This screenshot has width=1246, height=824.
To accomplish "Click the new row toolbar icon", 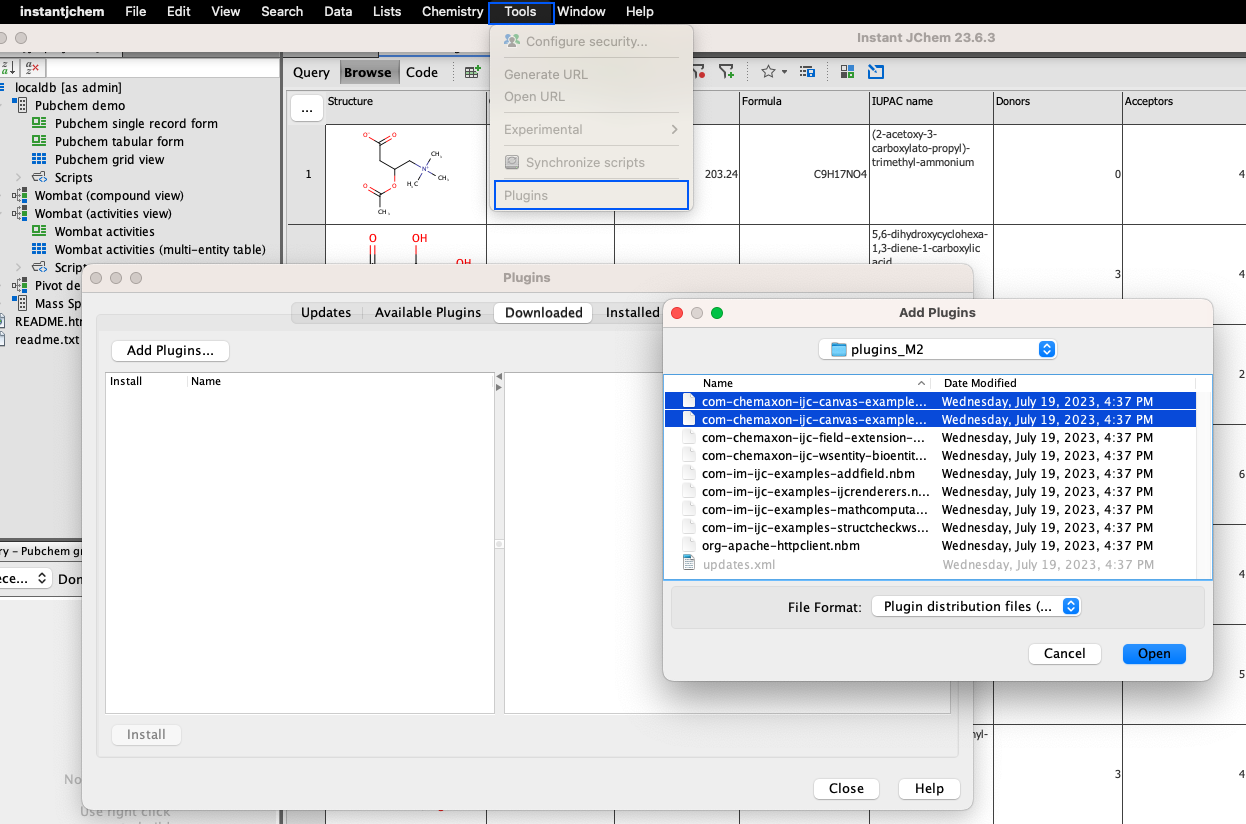I will point(469,71).
